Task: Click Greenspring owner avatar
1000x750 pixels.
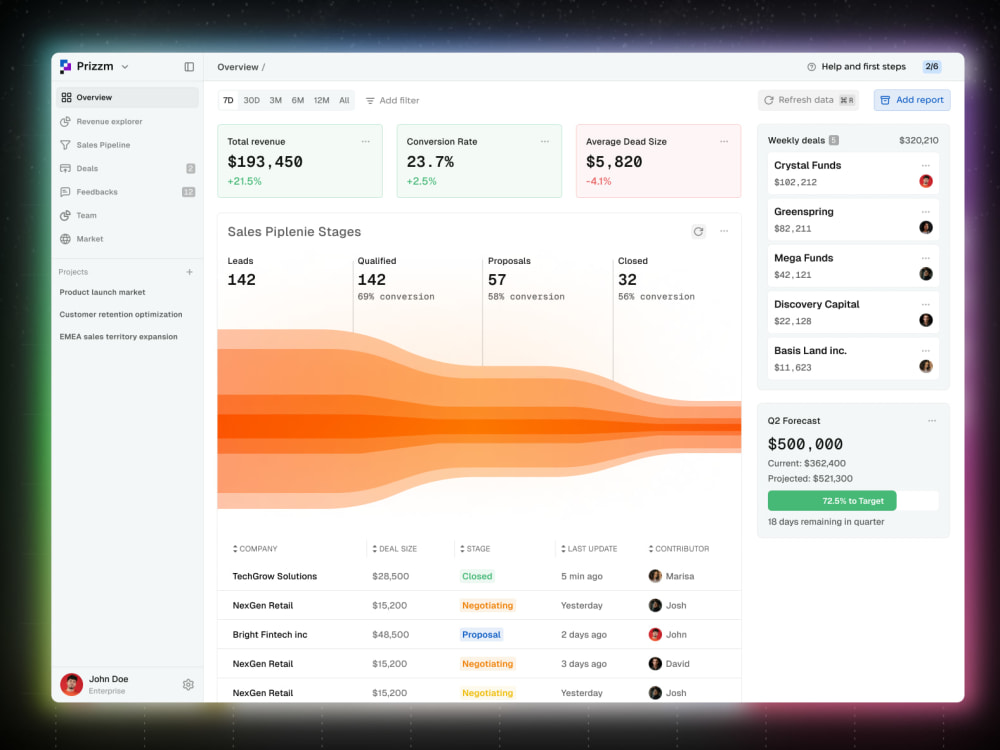Action: 926,228
